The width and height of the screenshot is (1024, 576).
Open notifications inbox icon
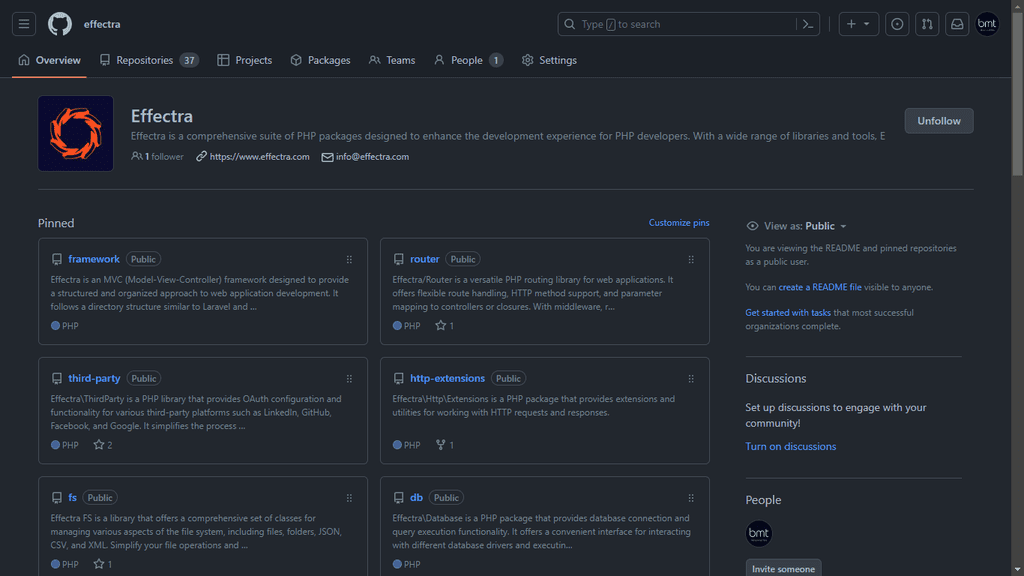(957, 24)
